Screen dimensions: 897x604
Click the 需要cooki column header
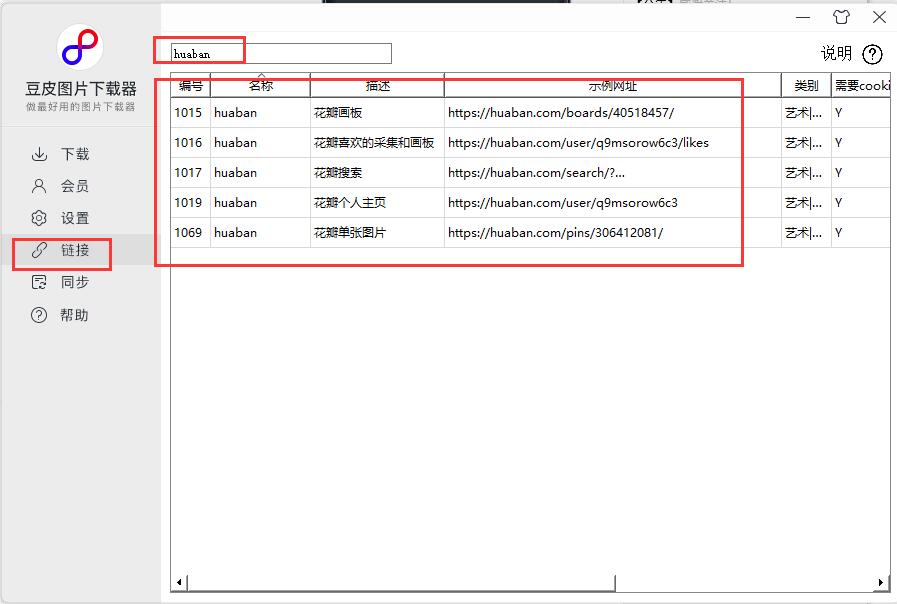[862, 85]
